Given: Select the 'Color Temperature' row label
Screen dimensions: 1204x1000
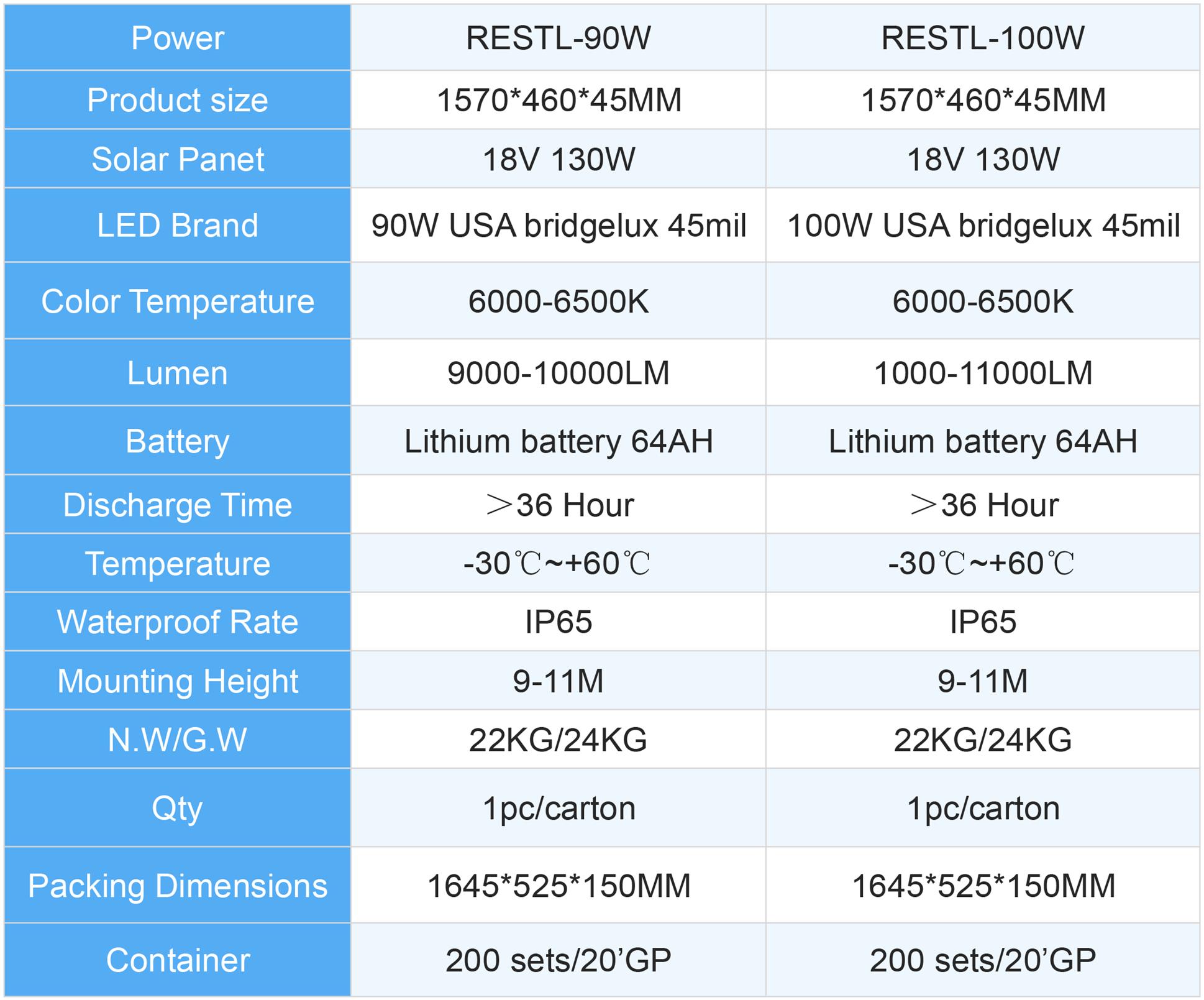Looking at the screenshot, I should (x=178, y=301).
